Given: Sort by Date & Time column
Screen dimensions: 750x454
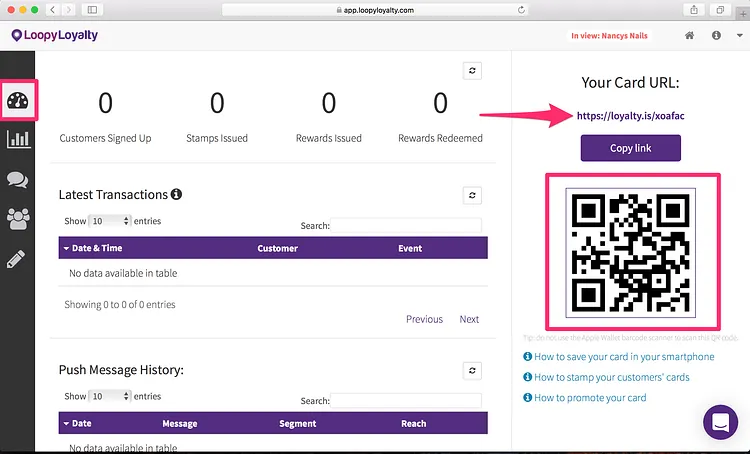Looking at the screenshot, I should coord(93,248).
